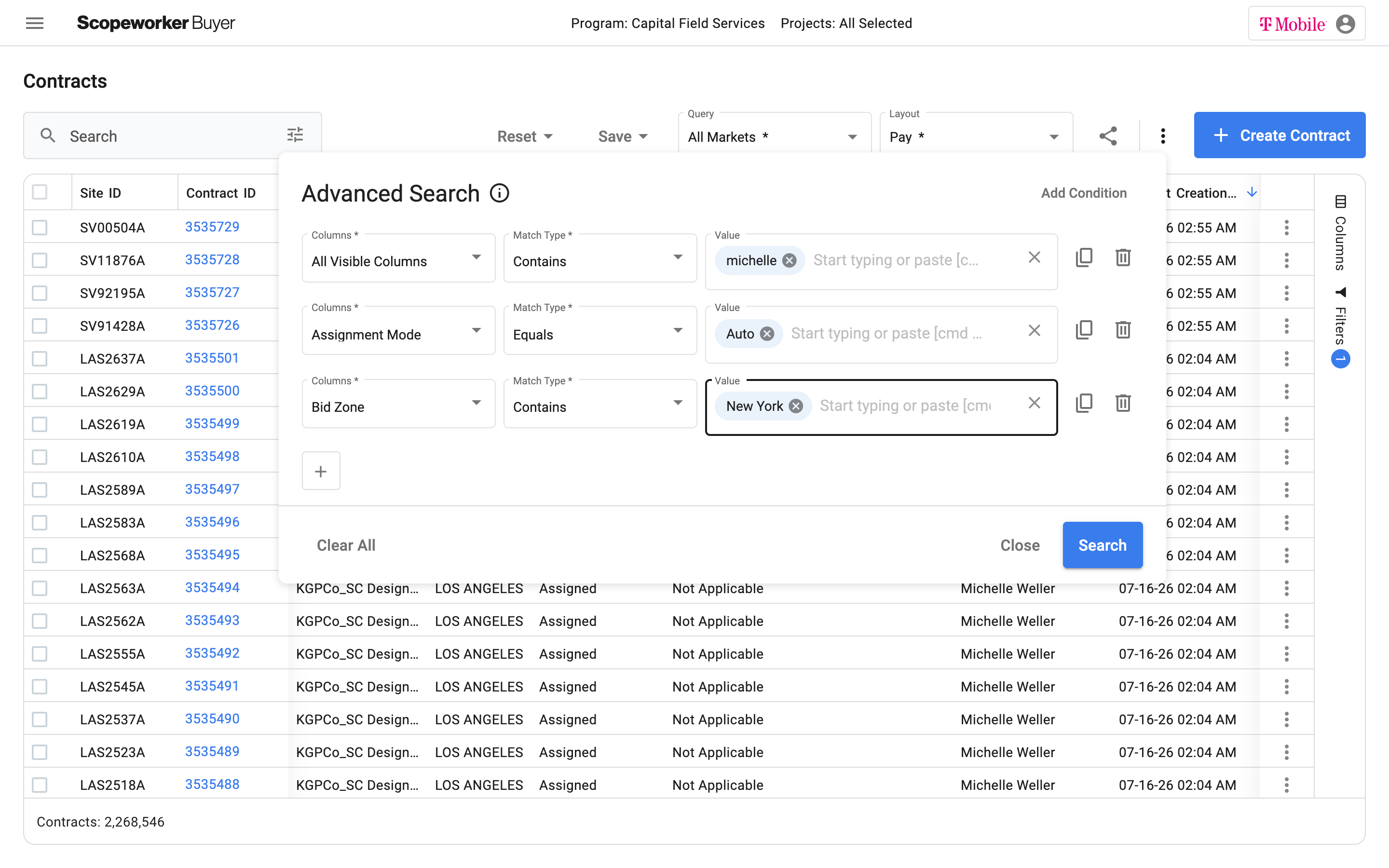Duplicate the All Visible Columns condition
1389x868 pixels.
[1084, 257]
